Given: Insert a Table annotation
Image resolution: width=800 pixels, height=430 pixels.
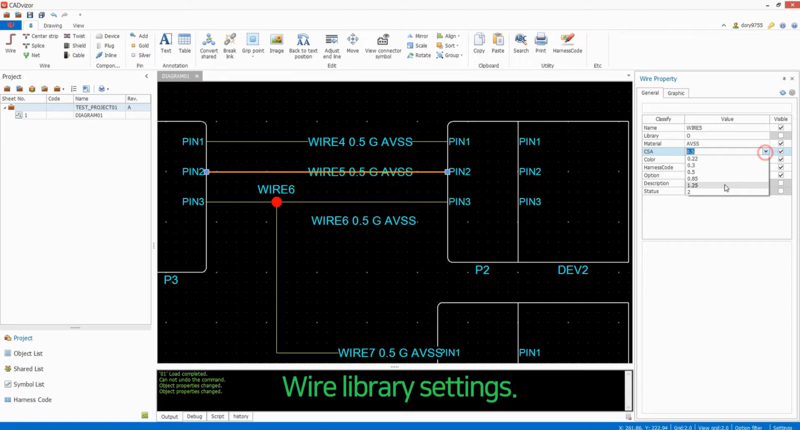Looking at the screenshot, I should pyautogui.click(x=185, y=43).
